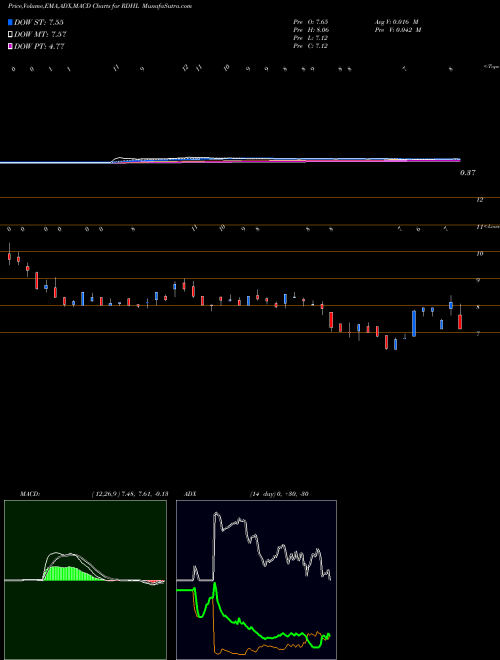The image size is (500, 660).
Task: Click the 'MACD:' panel label
Action: point(30,494)
